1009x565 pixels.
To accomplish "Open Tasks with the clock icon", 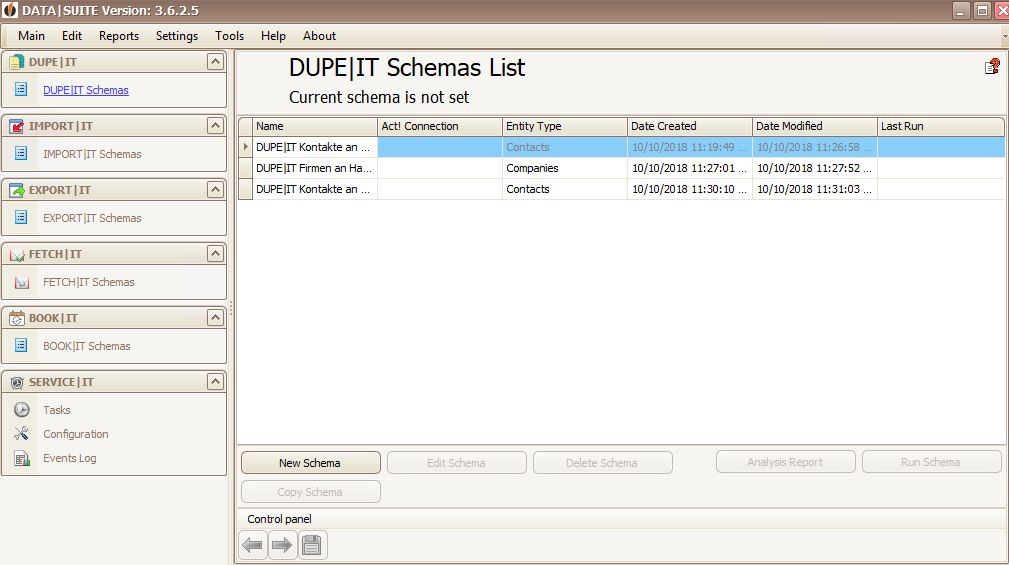I will tap(22, 409).
